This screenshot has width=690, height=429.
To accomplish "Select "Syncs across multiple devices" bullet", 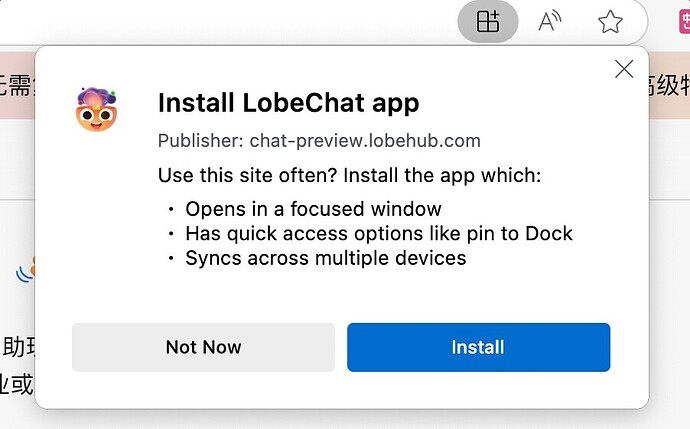I will click(325, 257).
